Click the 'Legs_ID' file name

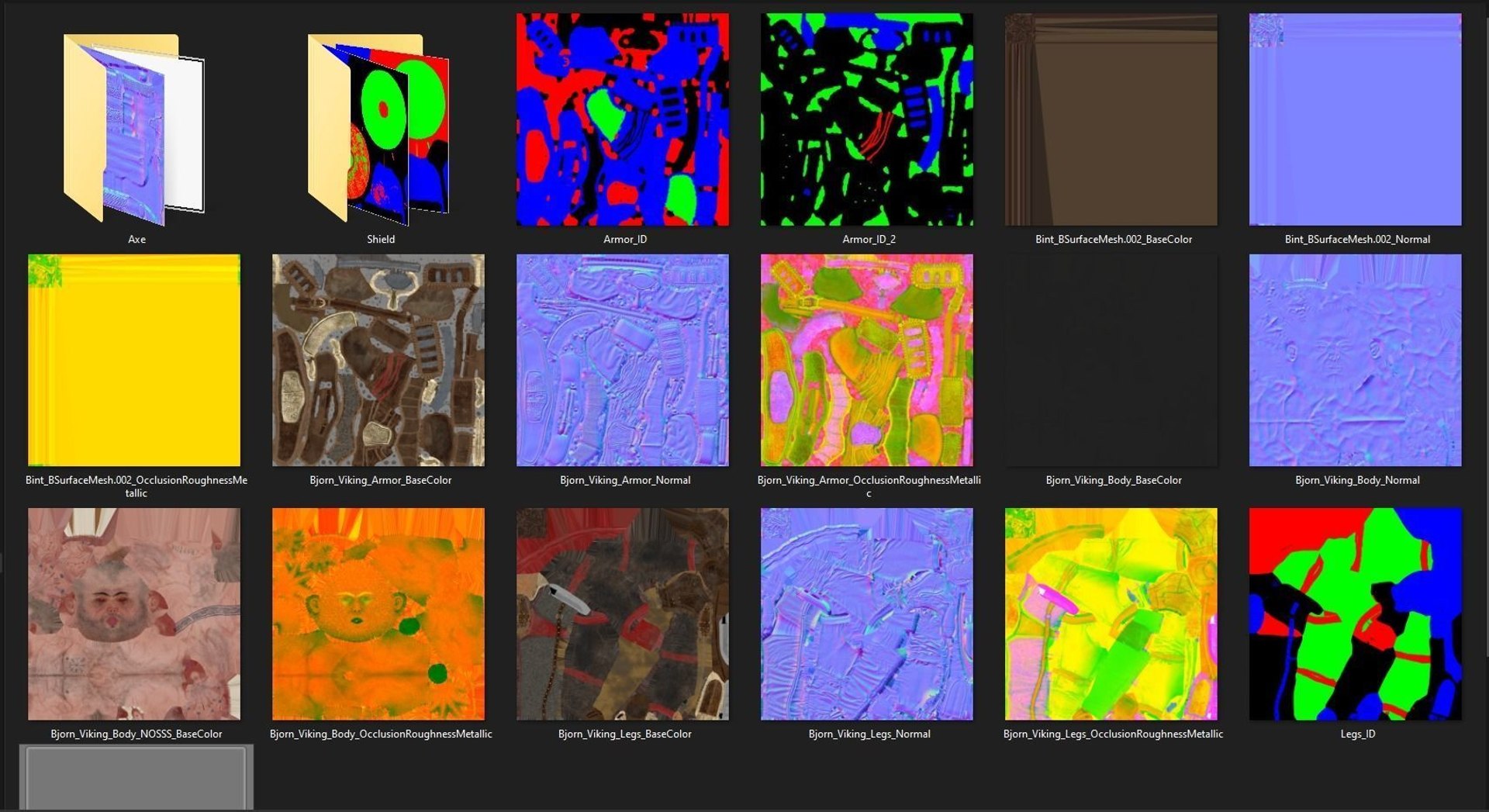[x=1358, y=734]
